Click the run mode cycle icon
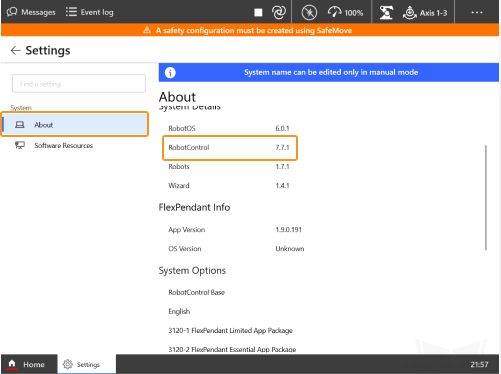The image size is (501, 374). [x=279, y=12]
